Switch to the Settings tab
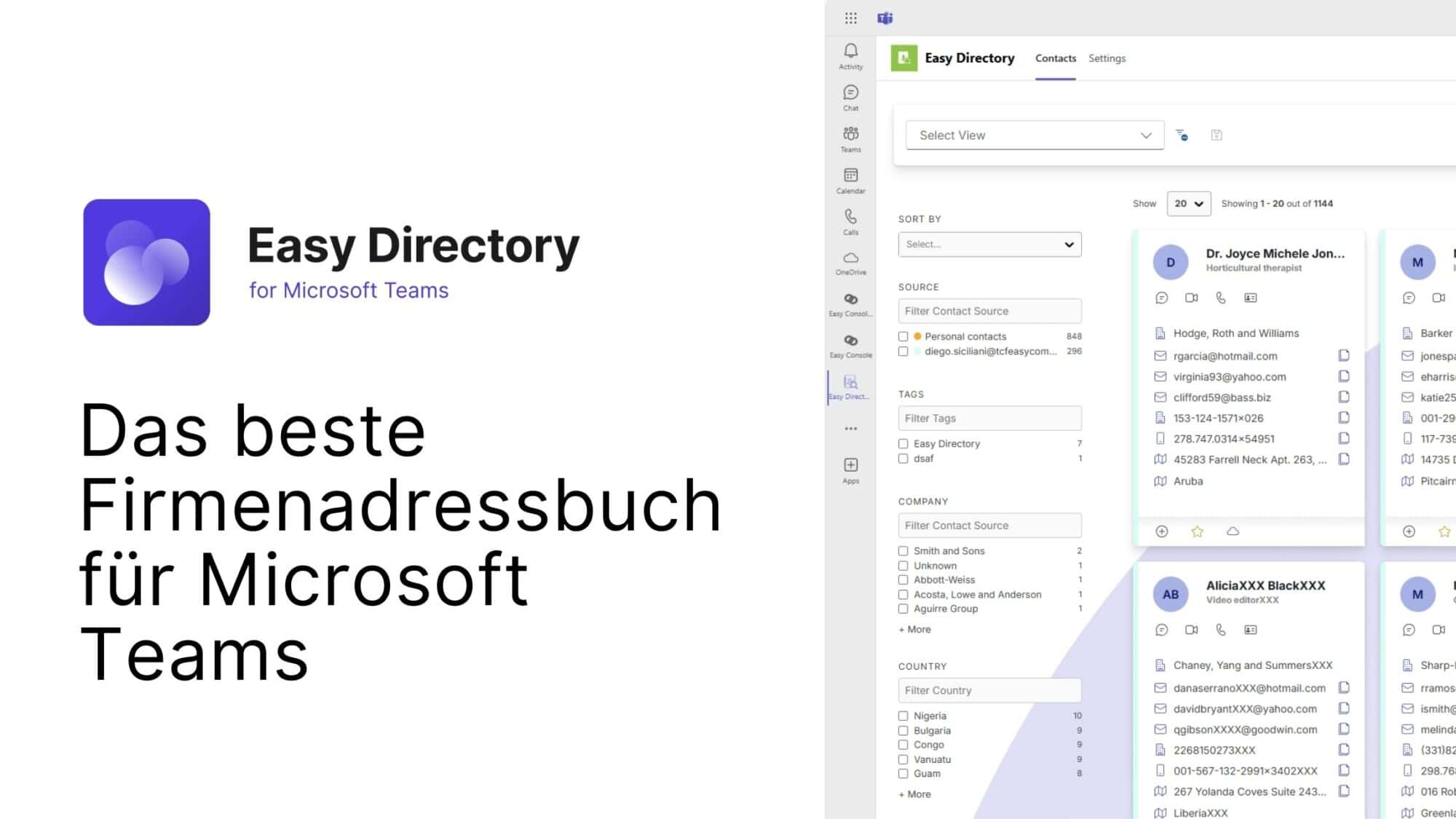 (1107, 58)
